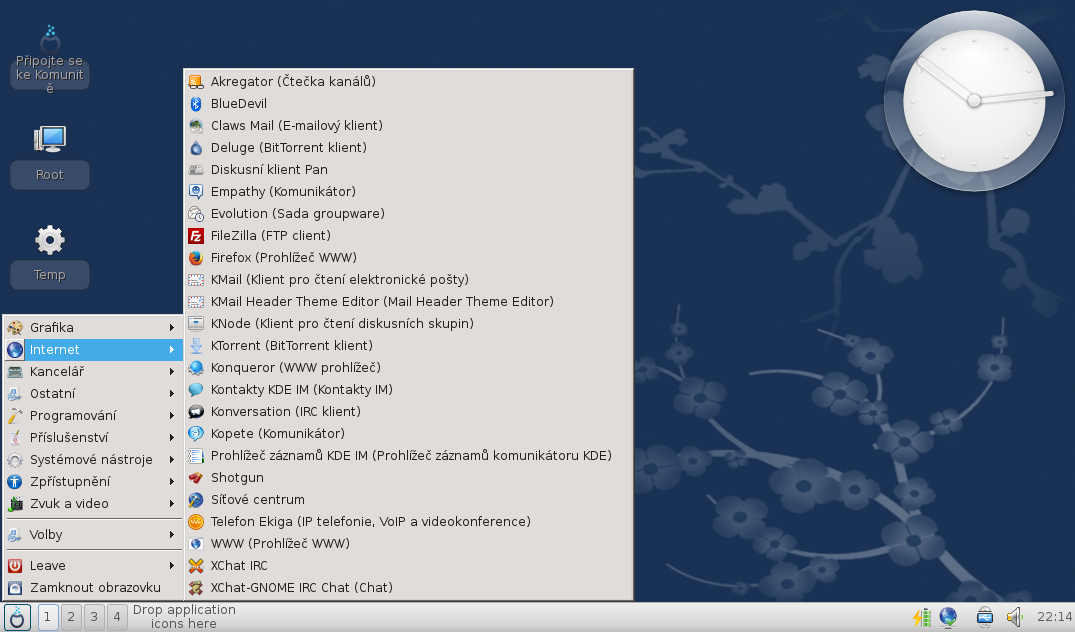This screenshot has height=632, width=1075.
Task: Expand the Programování submenu arrow
Action: click(171, 415)
